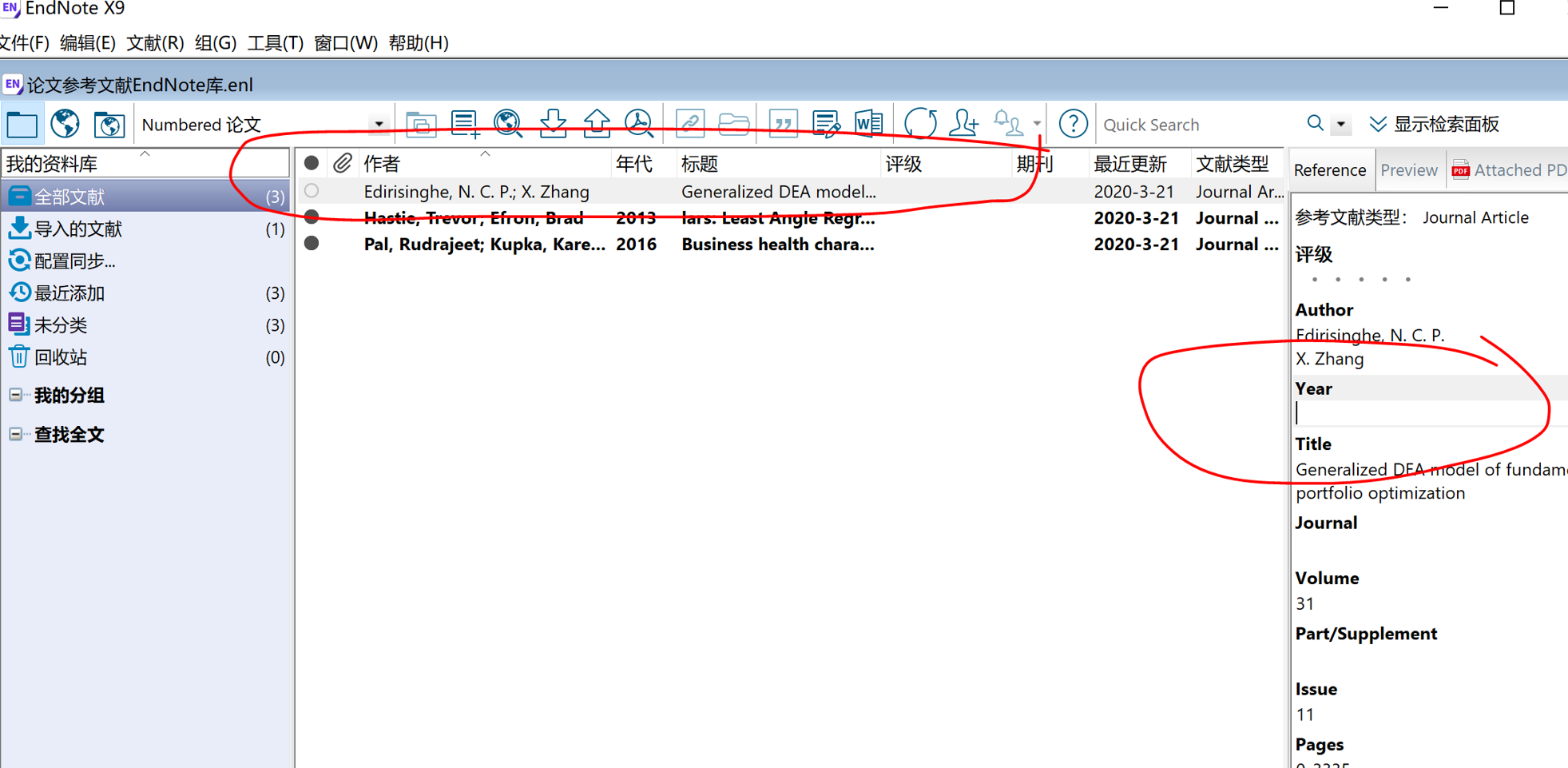
Task: Click Export upload arrow icon
Action: coord(596,123)
